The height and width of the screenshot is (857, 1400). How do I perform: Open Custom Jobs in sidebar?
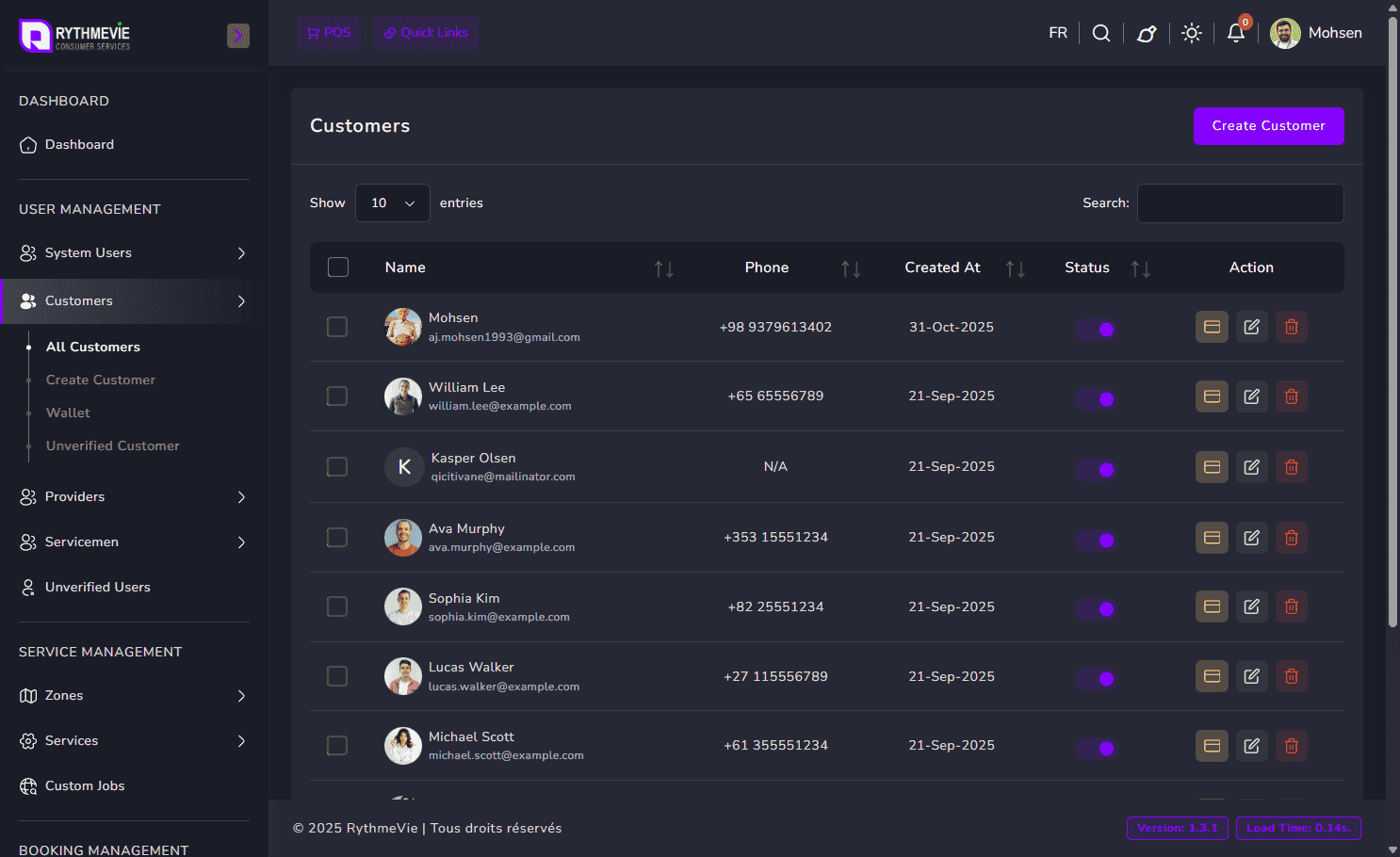(x=85, y=786)
